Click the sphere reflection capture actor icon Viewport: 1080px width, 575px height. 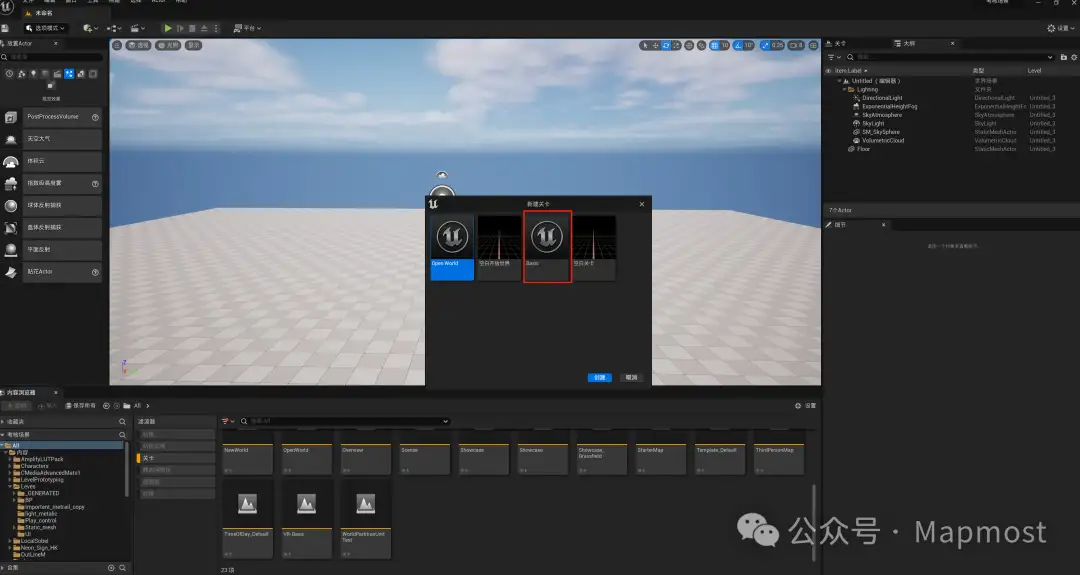[x=11, y=206]
